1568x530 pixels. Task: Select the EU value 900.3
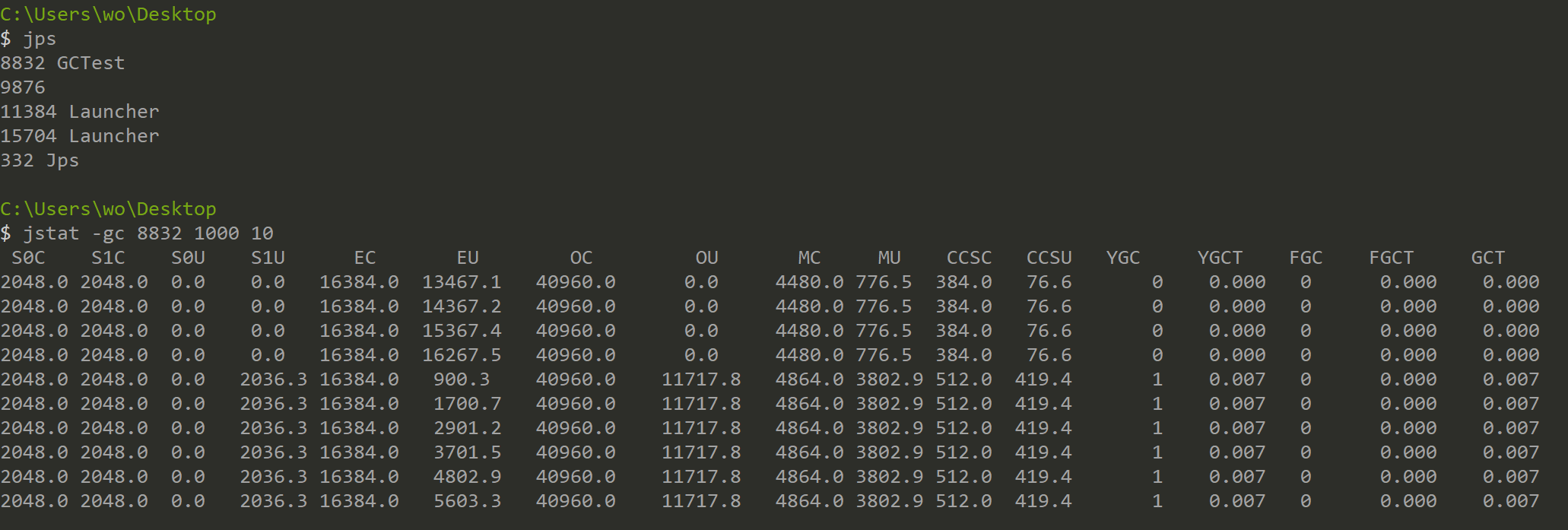click(462, 379)
